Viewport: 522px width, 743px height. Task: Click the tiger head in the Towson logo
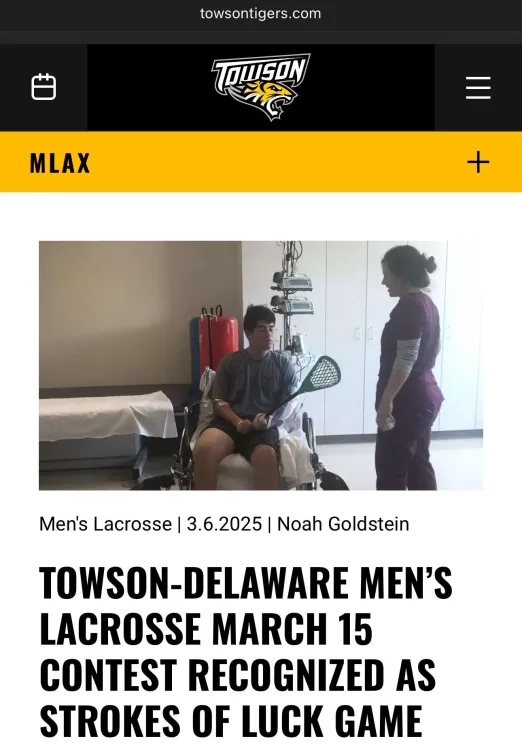coord(269,100)
